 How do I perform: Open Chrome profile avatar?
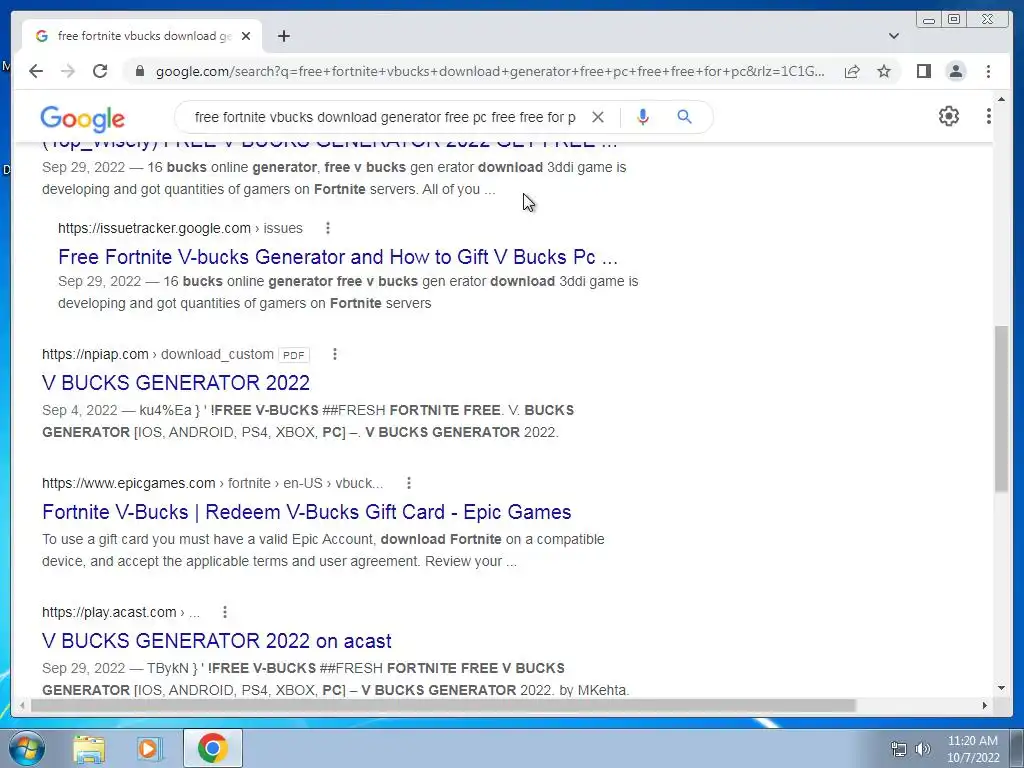tap(955, 71)
